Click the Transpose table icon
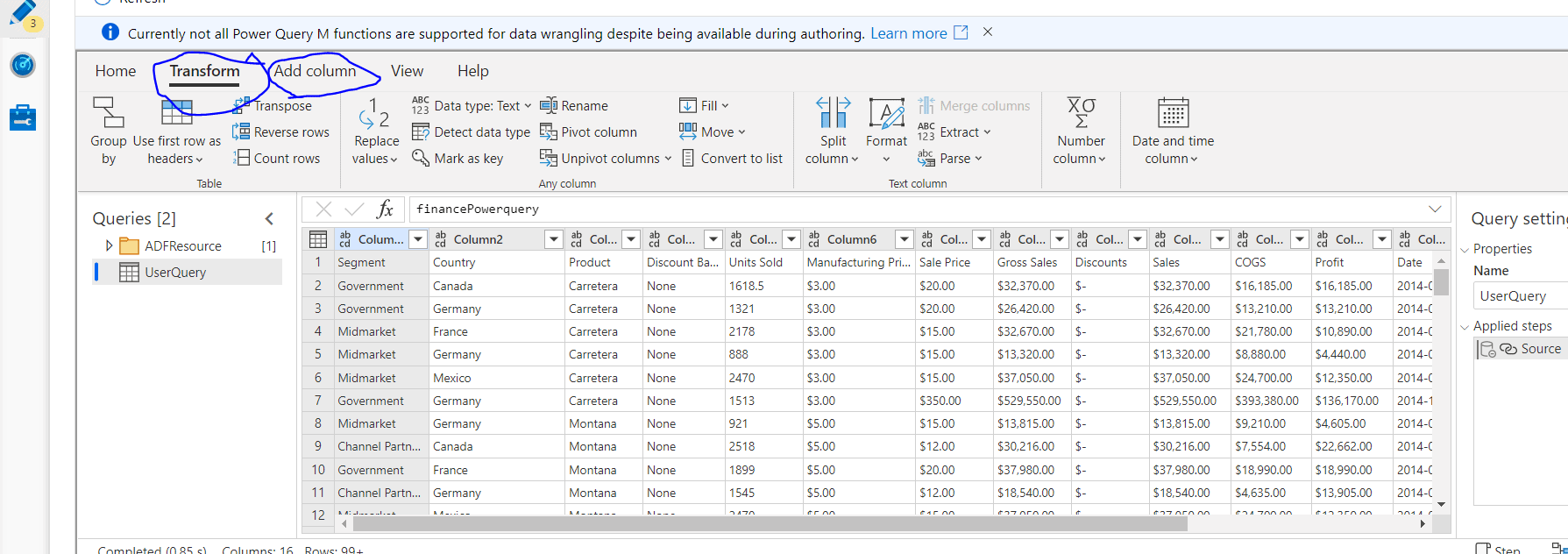The width and height of the screenshot is (1568, 554). [242, 106]
